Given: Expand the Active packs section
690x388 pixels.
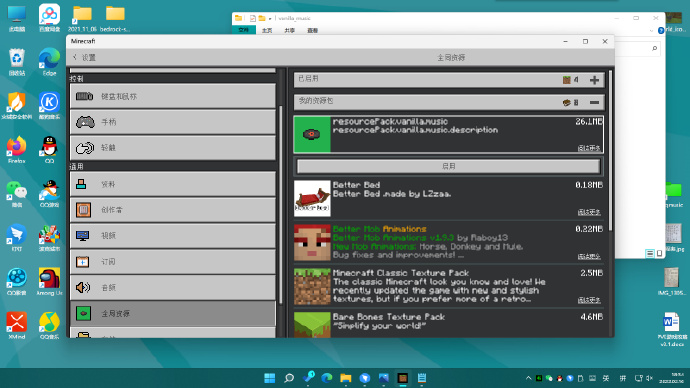Looking at the screenshot, I should point(594,80).
